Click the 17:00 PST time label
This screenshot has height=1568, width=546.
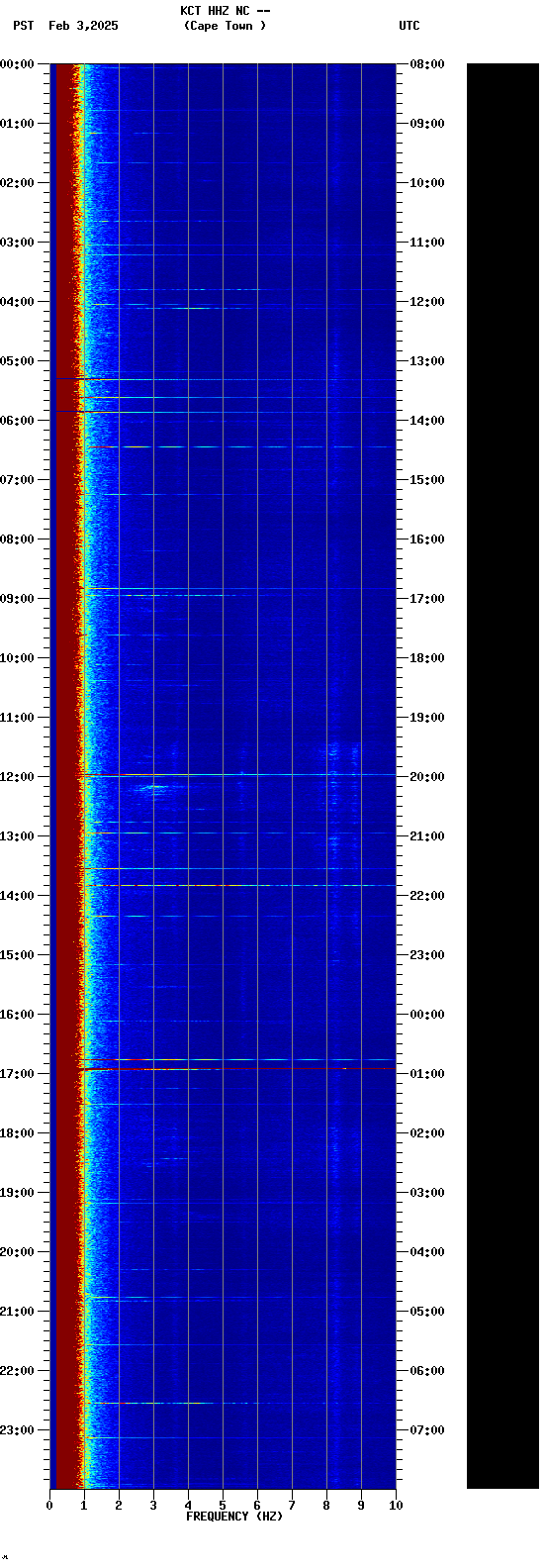point(17,1074)
